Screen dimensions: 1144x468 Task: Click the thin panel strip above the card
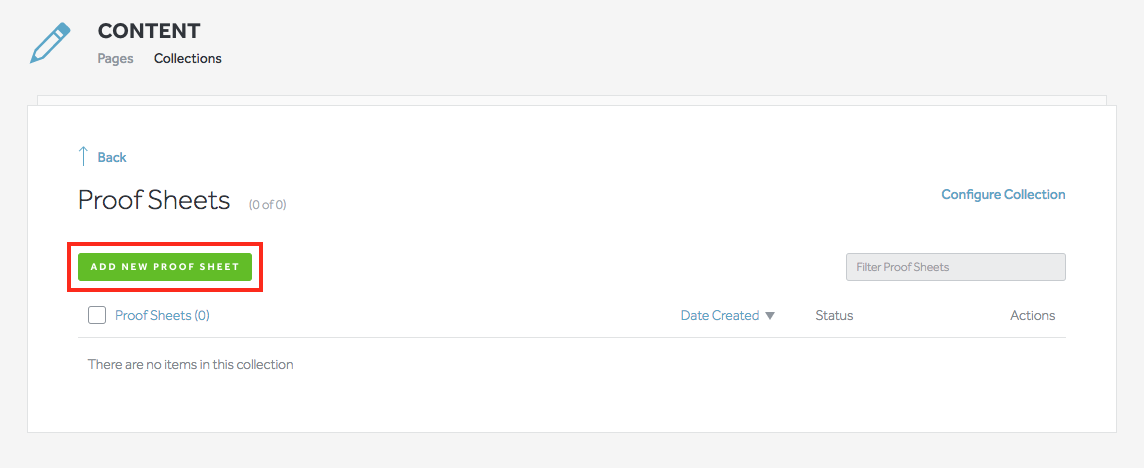(x=572, y=99)
